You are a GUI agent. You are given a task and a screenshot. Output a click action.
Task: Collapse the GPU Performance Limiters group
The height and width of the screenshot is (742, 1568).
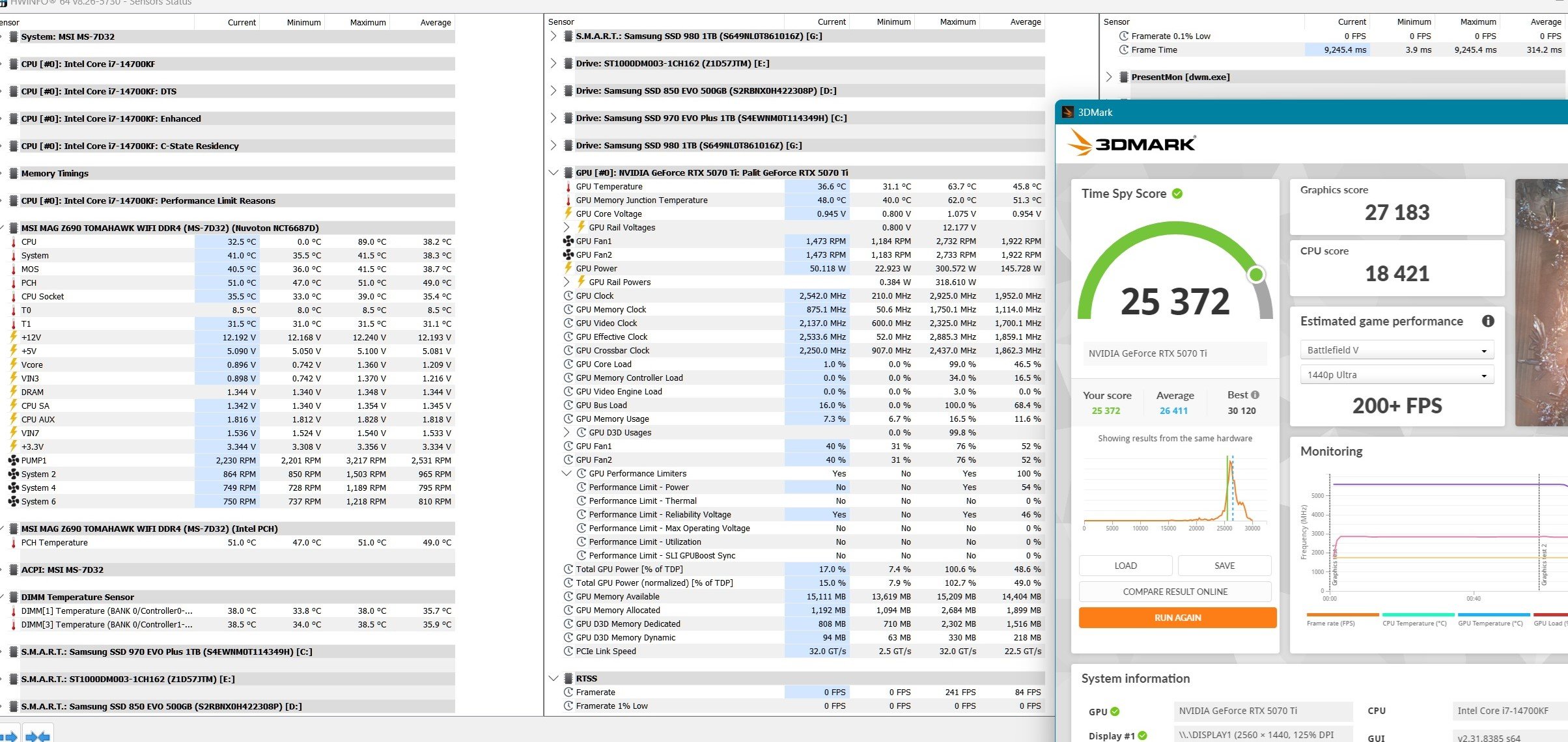tap(567, 473)
